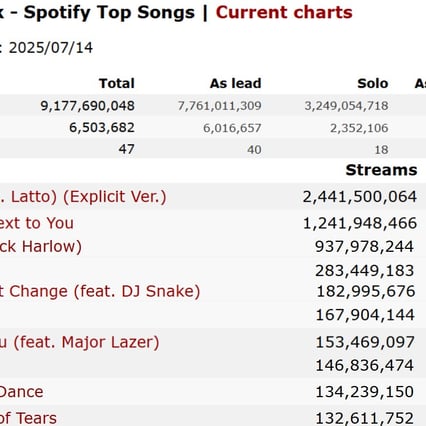Select the Total column header

pos(117,83)
